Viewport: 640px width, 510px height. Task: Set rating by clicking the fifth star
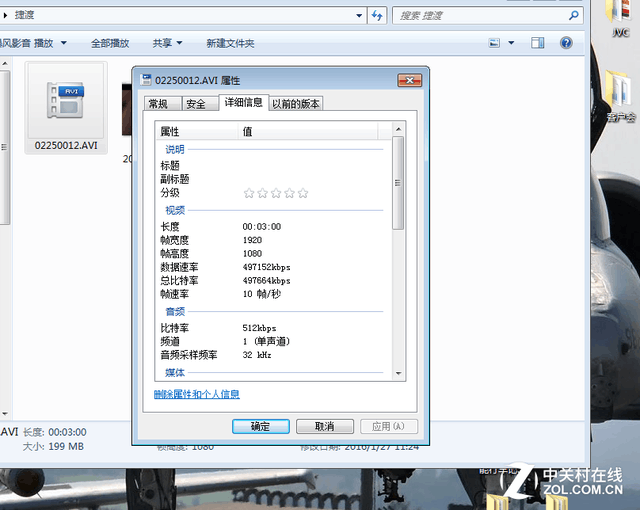pyautogui.click(x=303, y=193)
